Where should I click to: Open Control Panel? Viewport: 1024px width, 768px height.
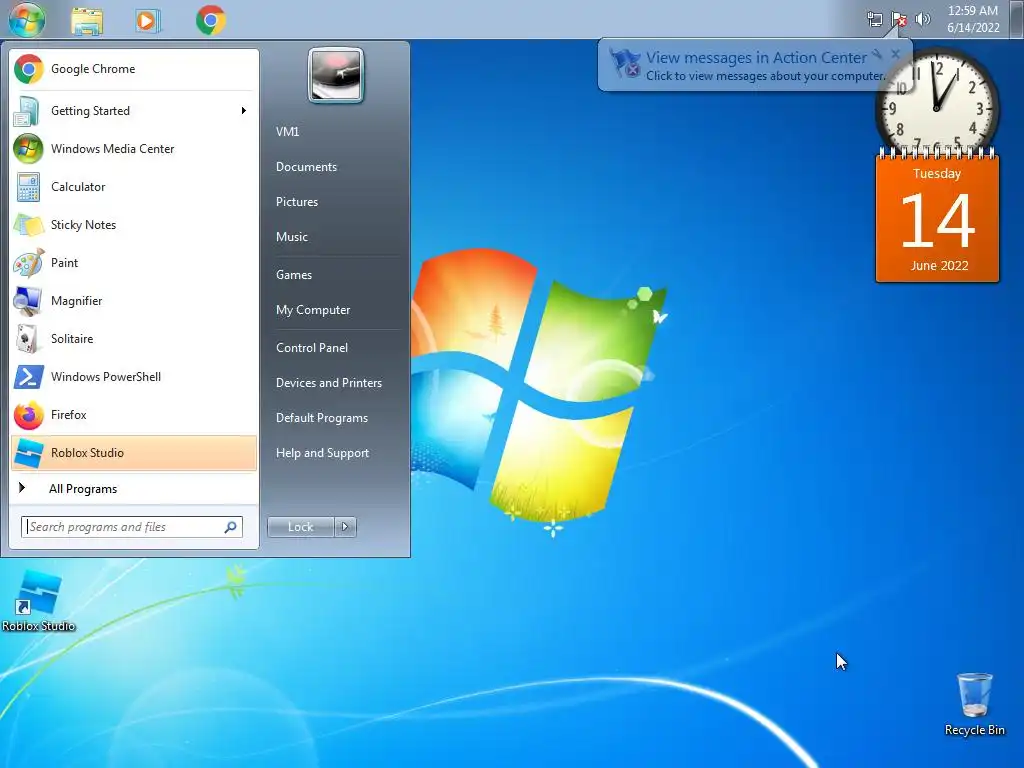(x=312, y=348)
